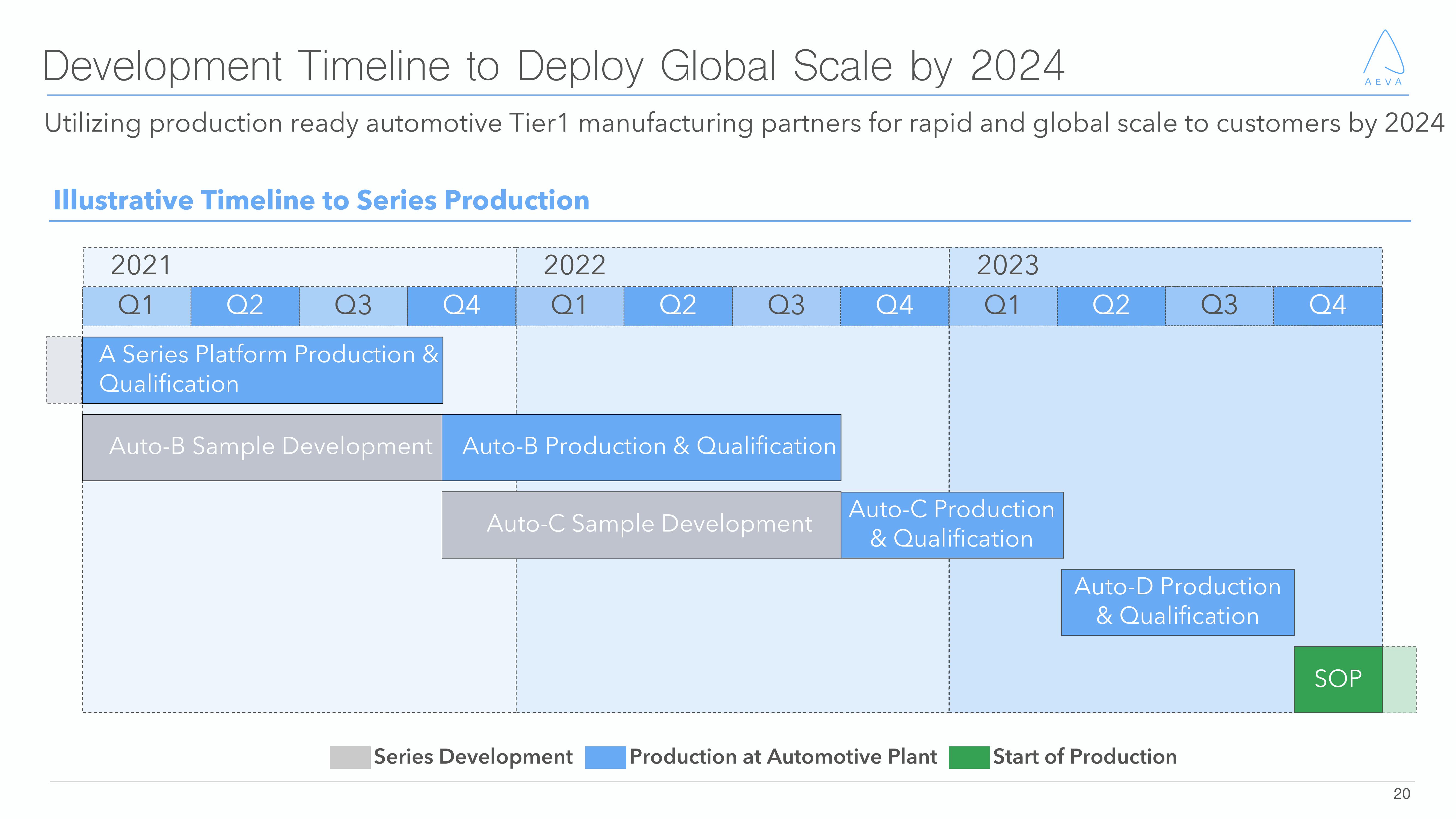Click the gray pre-2021 block beside A Series
1456x819 pixels.
tap(64, 370)
